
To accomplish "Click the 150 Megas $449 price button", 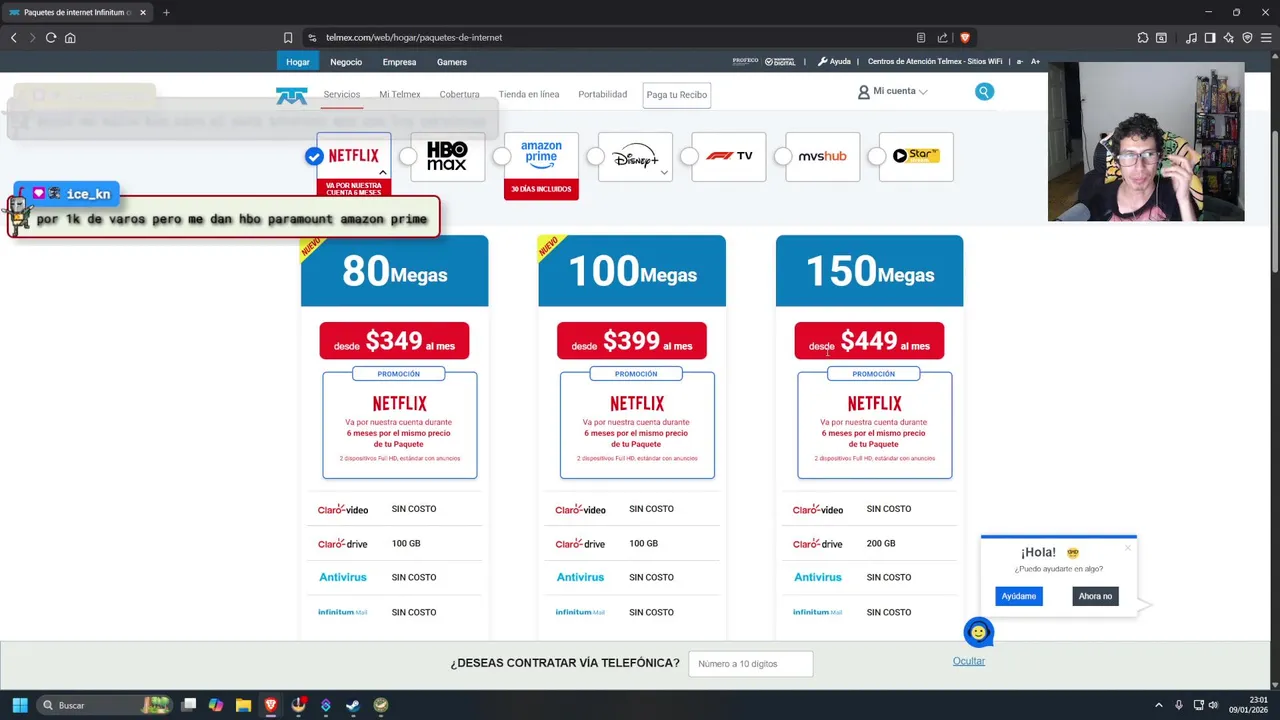I will [869, 341].
